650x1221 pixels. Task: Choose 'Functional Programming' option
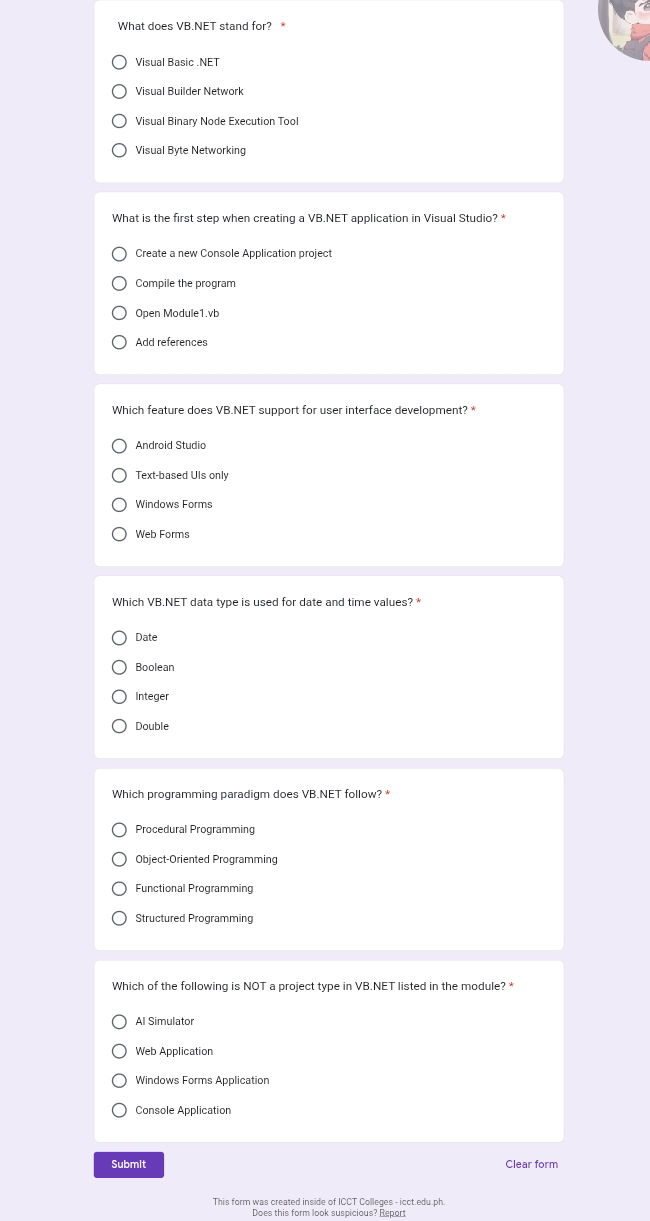tap(119, 889)
